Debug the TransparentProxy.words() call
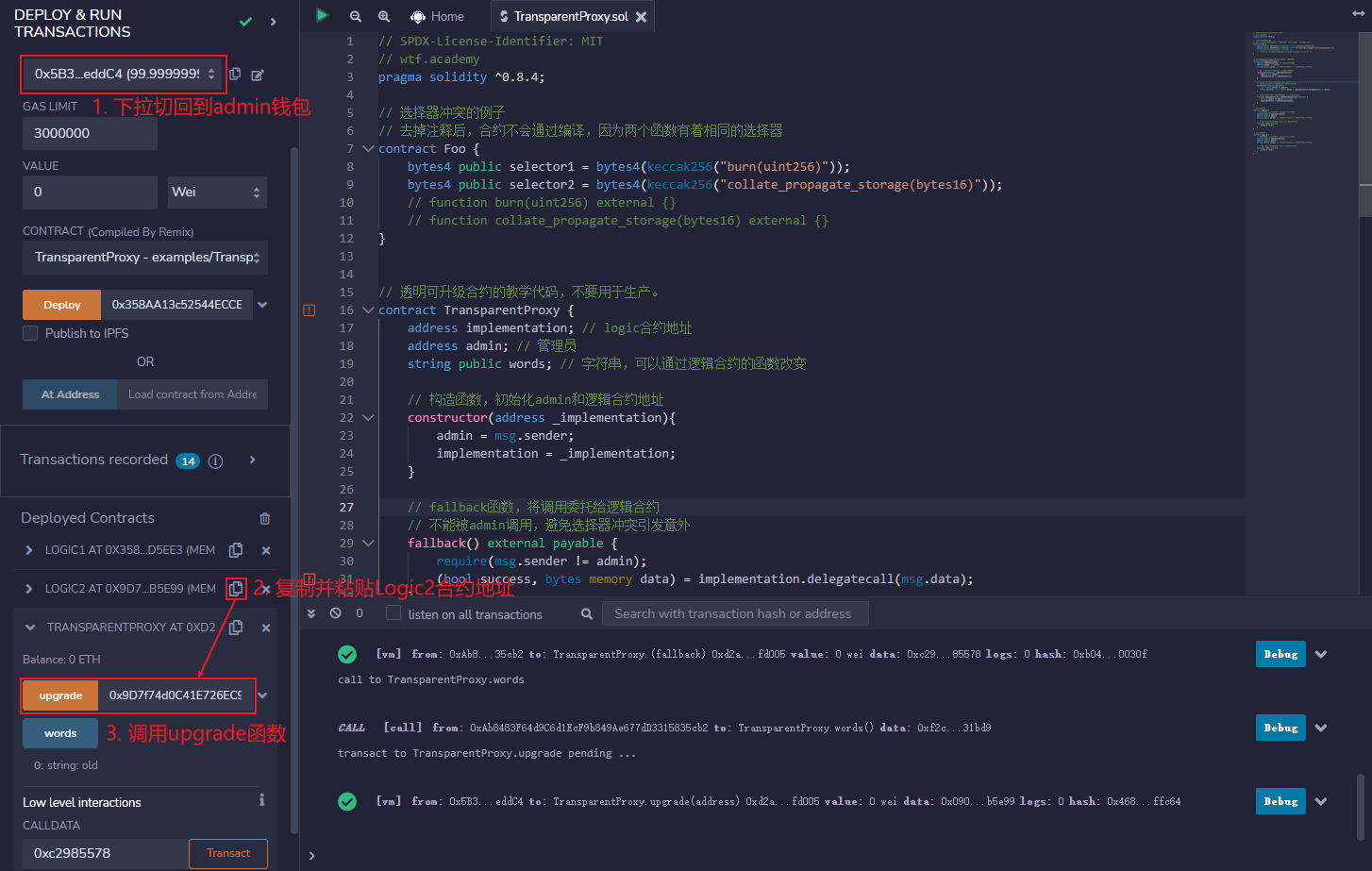 pos(1280,728)
